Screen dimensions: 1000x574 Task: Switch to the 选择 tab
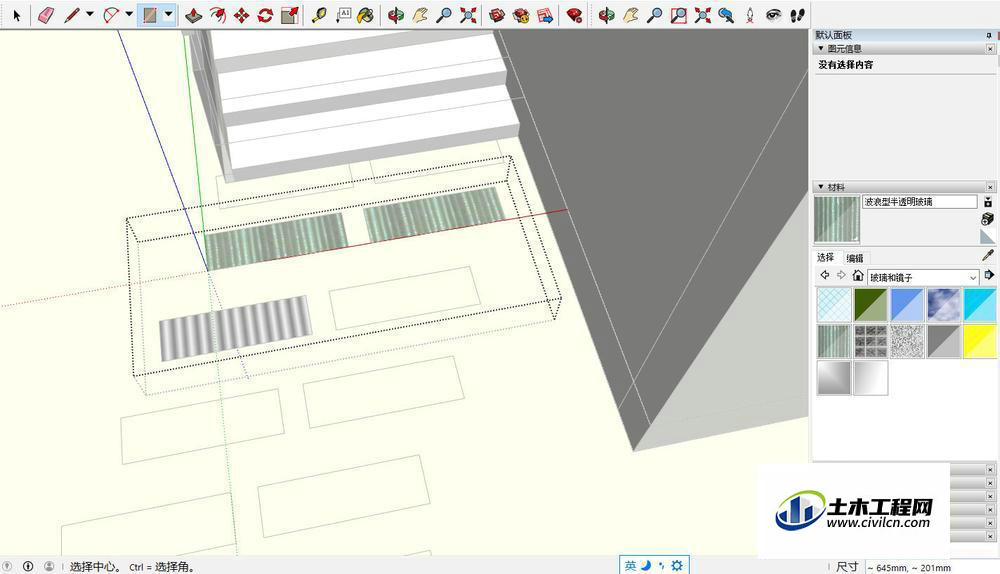[825, 258]
